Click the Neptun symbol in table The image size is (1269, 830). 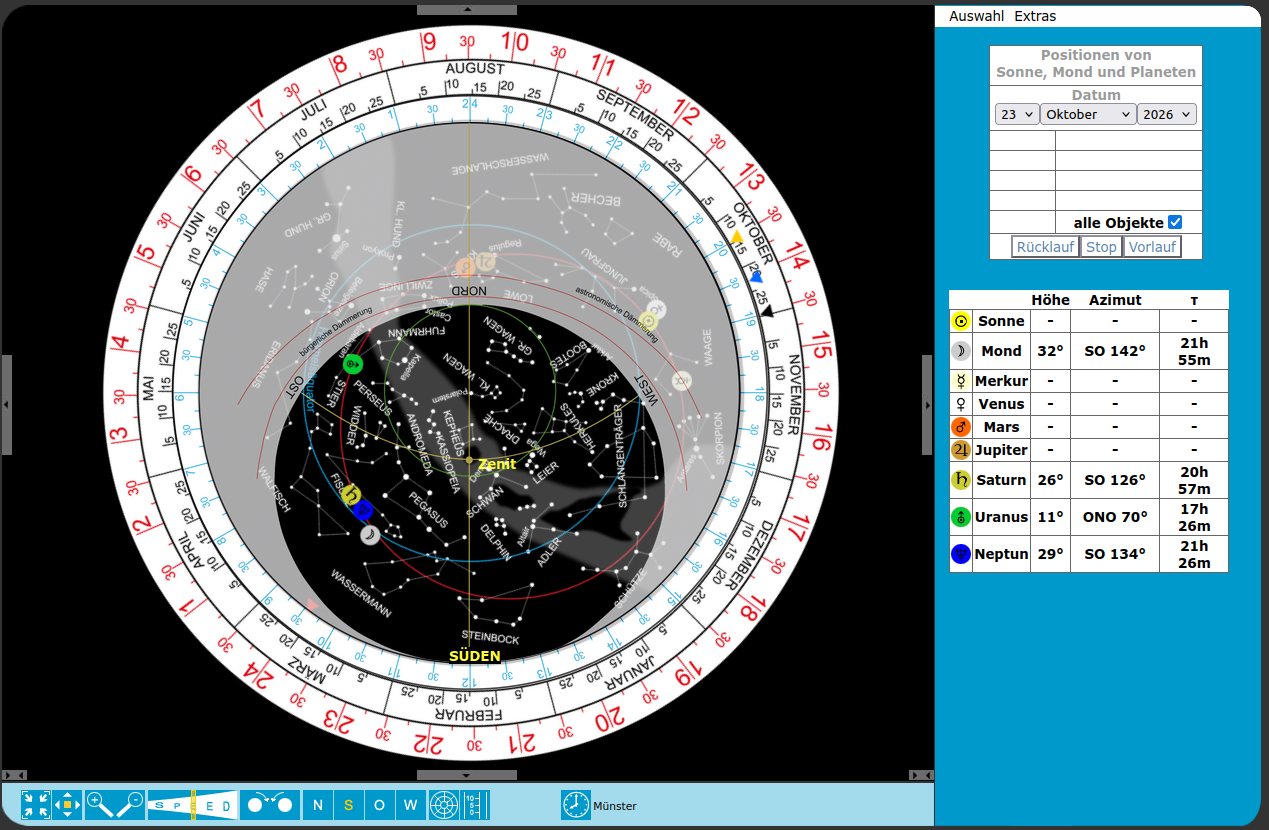(961, 554)
